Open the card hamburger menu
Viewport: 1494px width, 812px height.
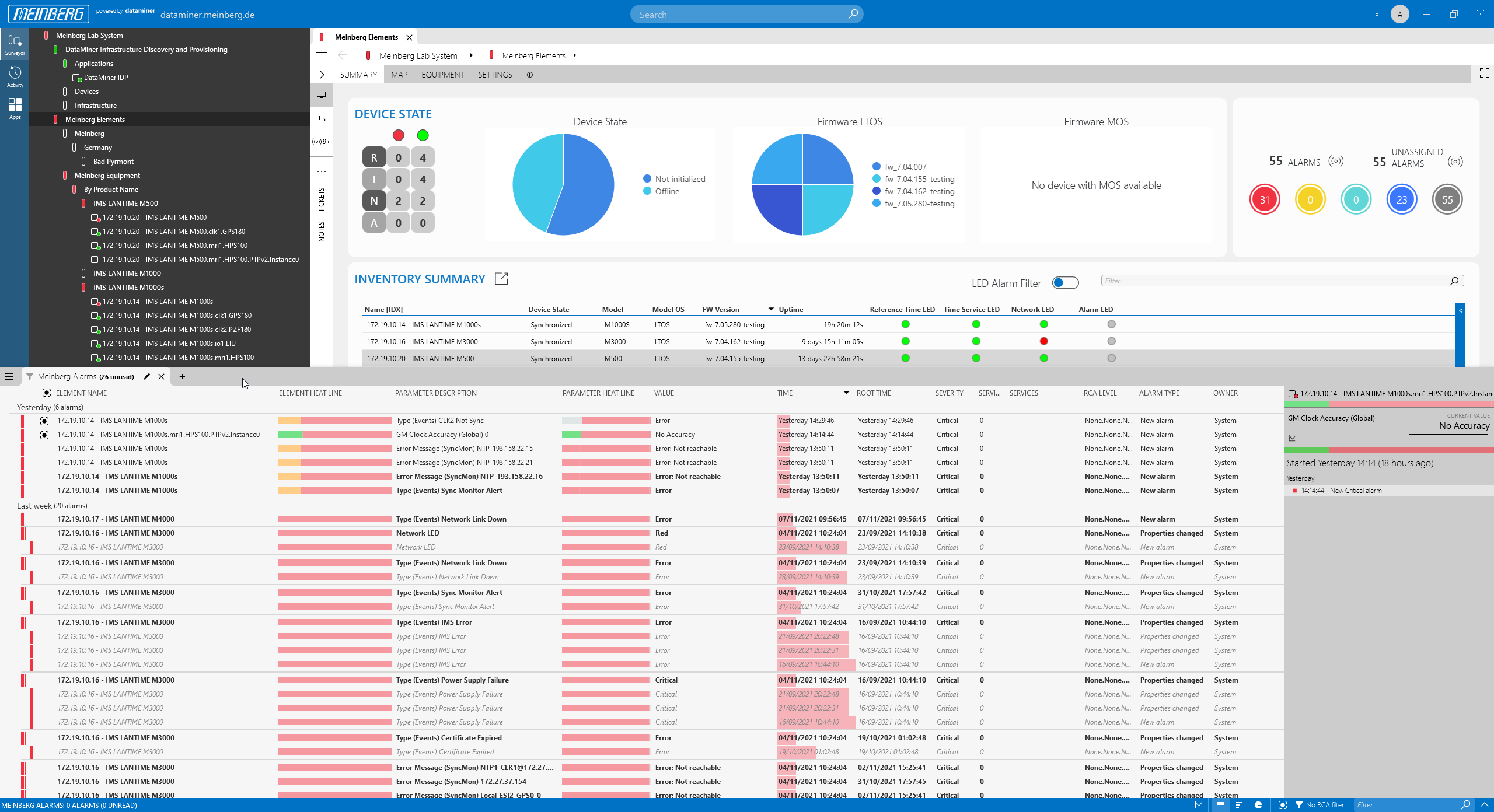point(322,55)
